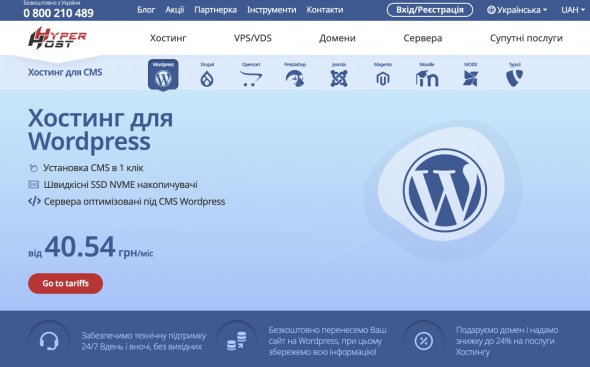Open the Moodle hosting icon
This screenshot has width=590, height=367.
point(427,75)
